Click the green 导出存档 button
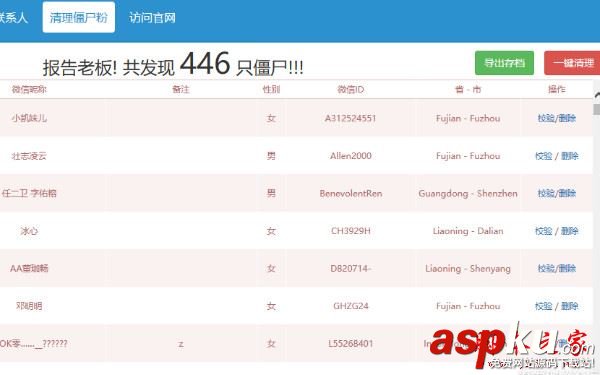The width and height of the screenshot is (600, 375). coord(504,63)
